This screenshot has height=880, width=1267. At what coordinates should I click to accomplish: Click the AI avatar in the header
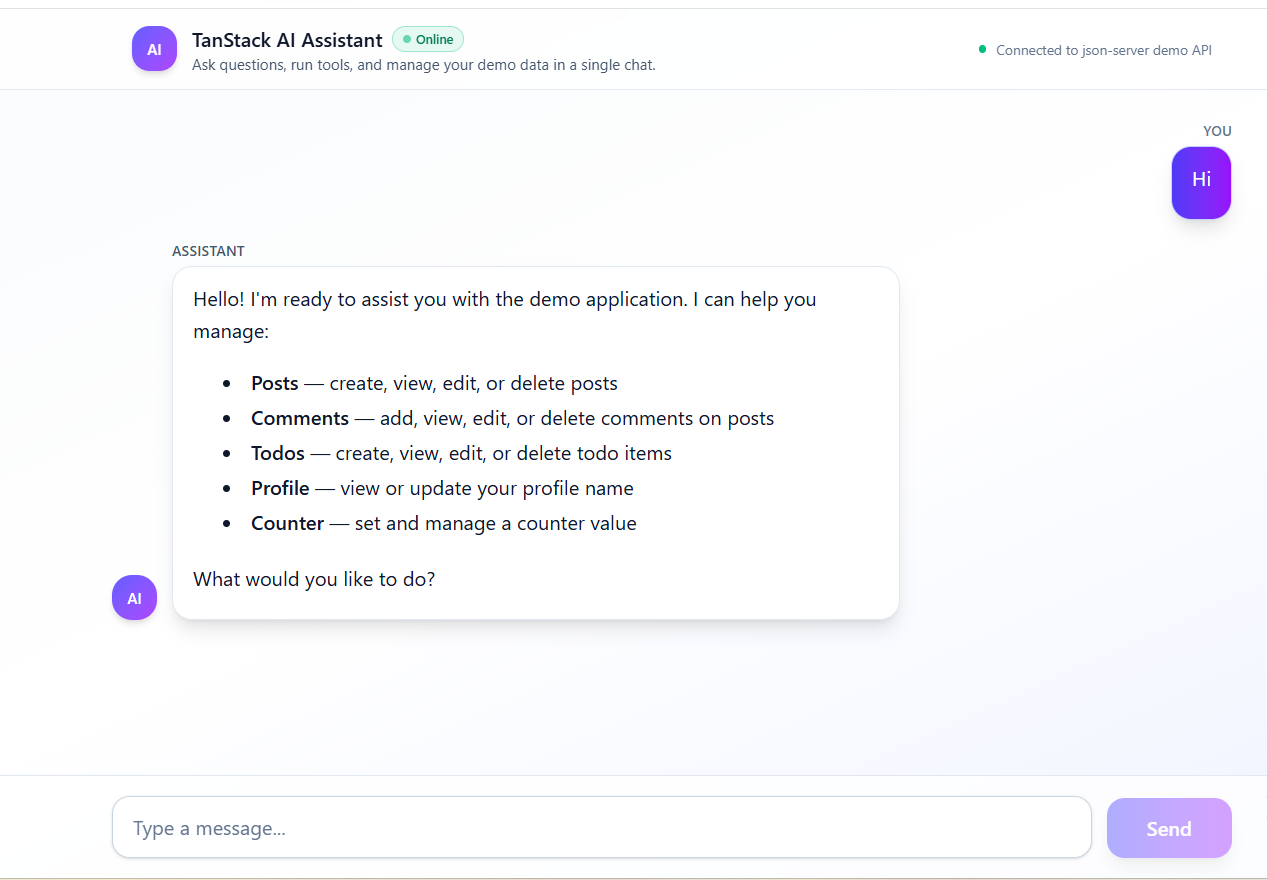[154, 48]
